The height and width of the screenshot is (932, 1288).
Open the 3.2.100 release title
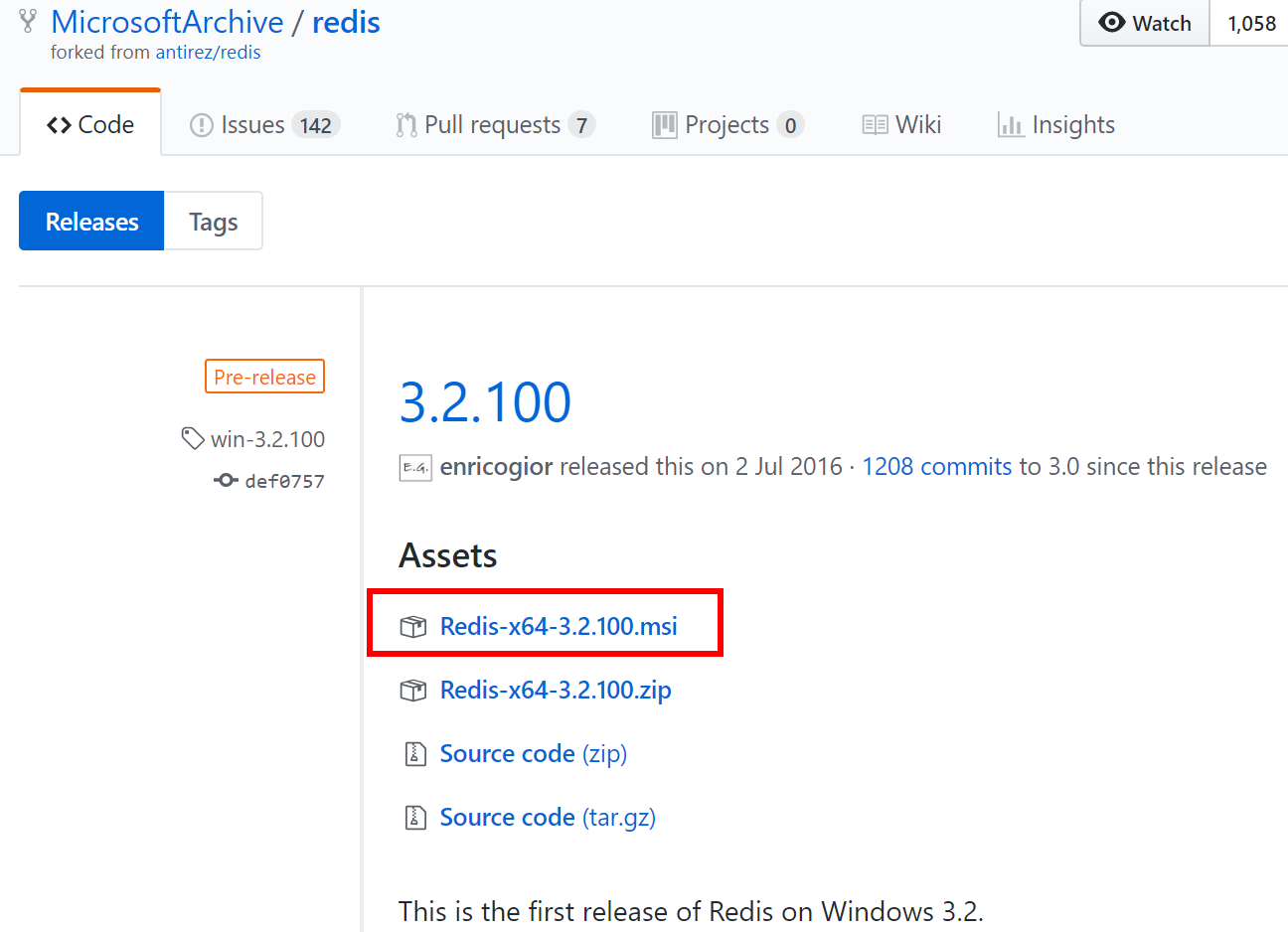485,402
